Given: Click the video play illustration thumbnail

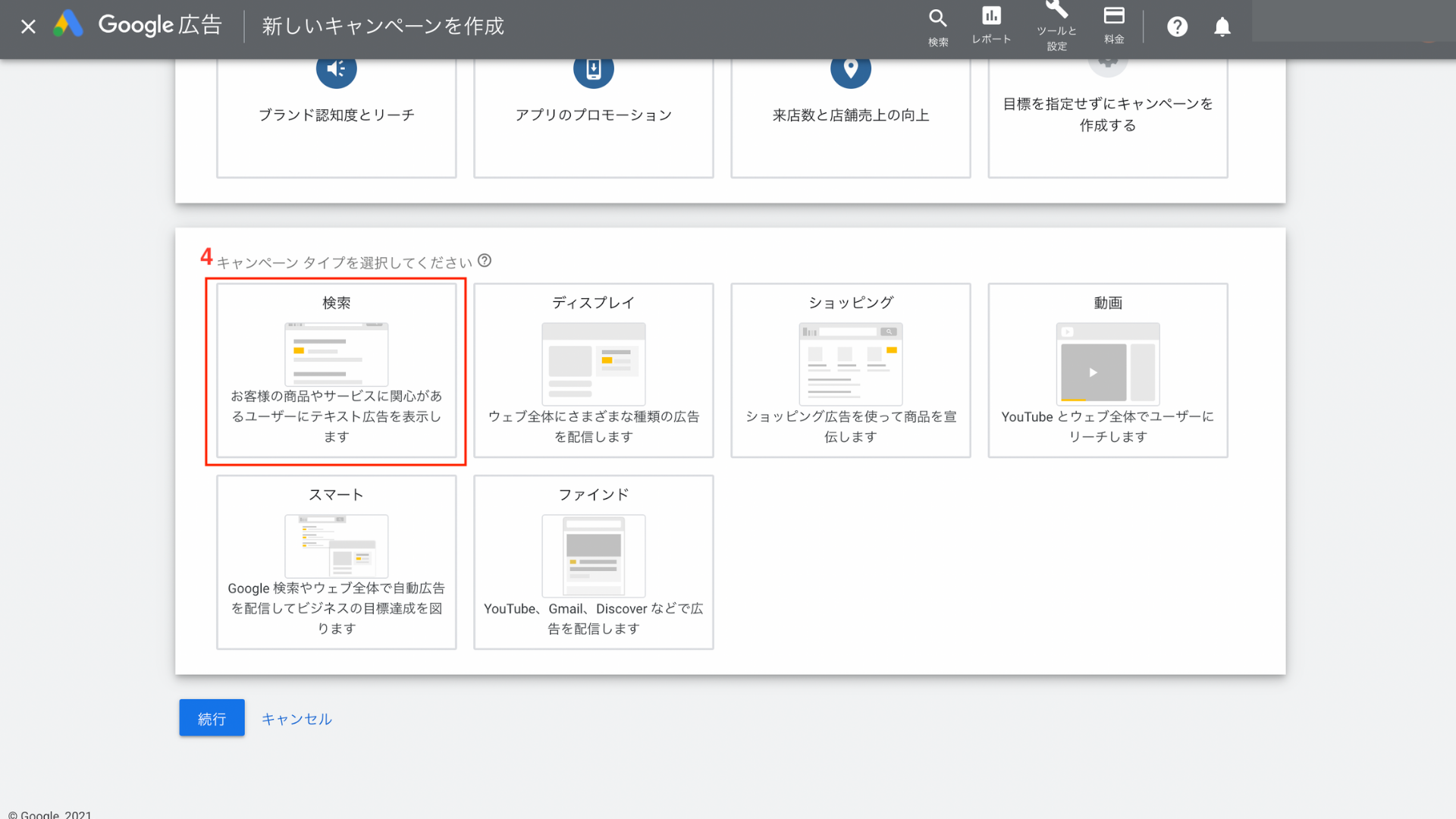Looking at the screenshot, I should point(1108,364).
